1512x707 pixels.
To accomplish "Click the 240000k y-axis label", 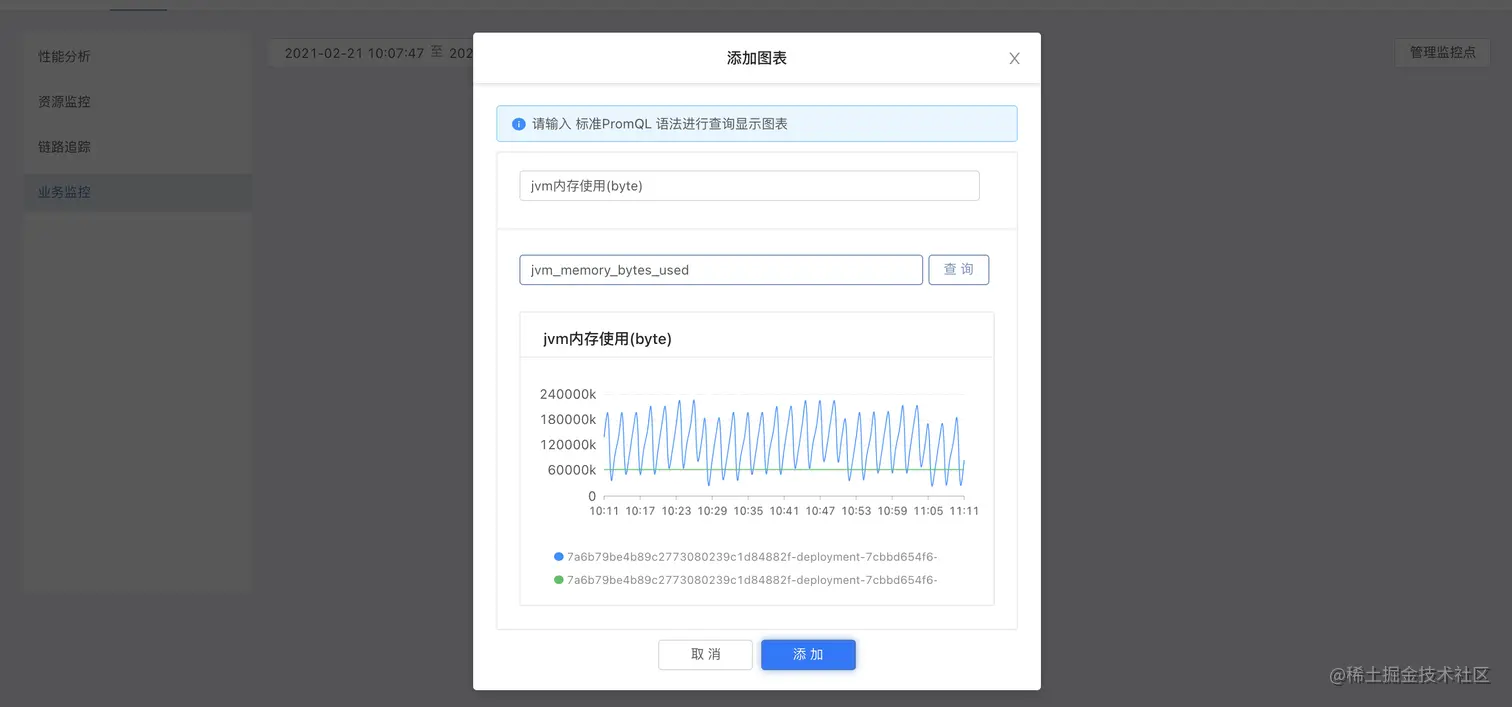I will [x=568, y=394].
